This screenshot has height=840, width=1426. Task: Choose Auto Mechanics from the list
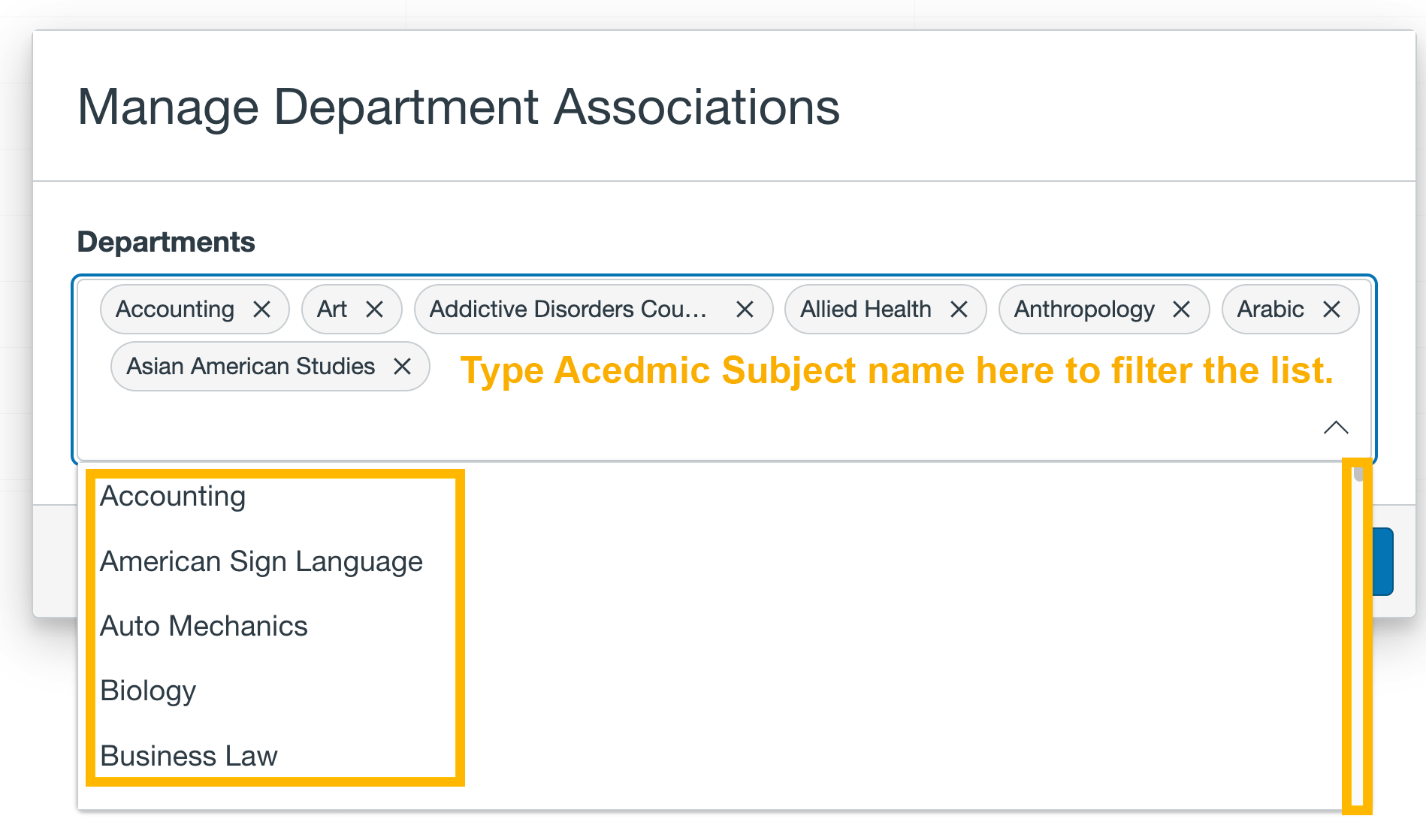204,627
